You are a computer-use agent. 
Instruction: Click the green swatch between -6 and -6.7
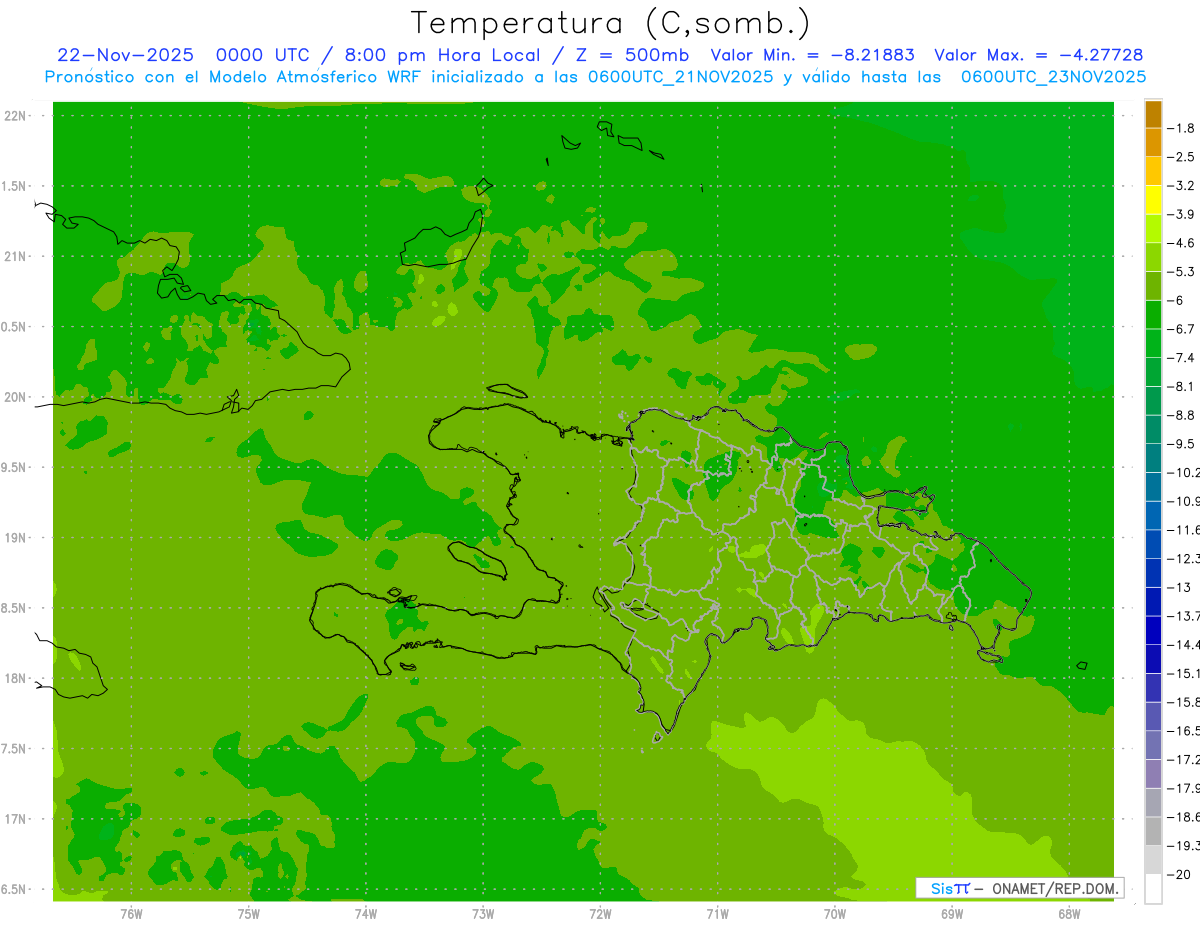coord(1153,315)
